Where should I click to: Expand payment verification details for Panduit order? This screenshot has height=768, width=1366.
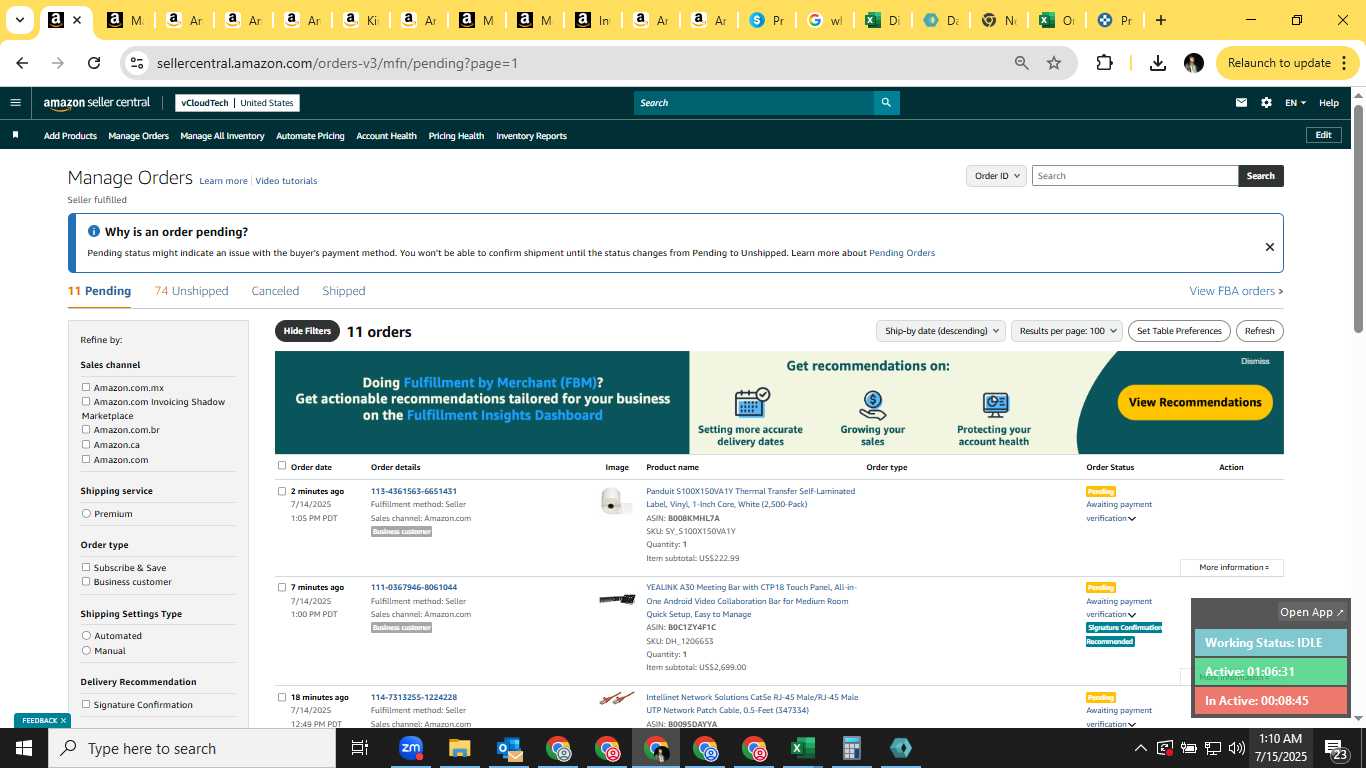pyautogui.click(x=1132, y=519)
